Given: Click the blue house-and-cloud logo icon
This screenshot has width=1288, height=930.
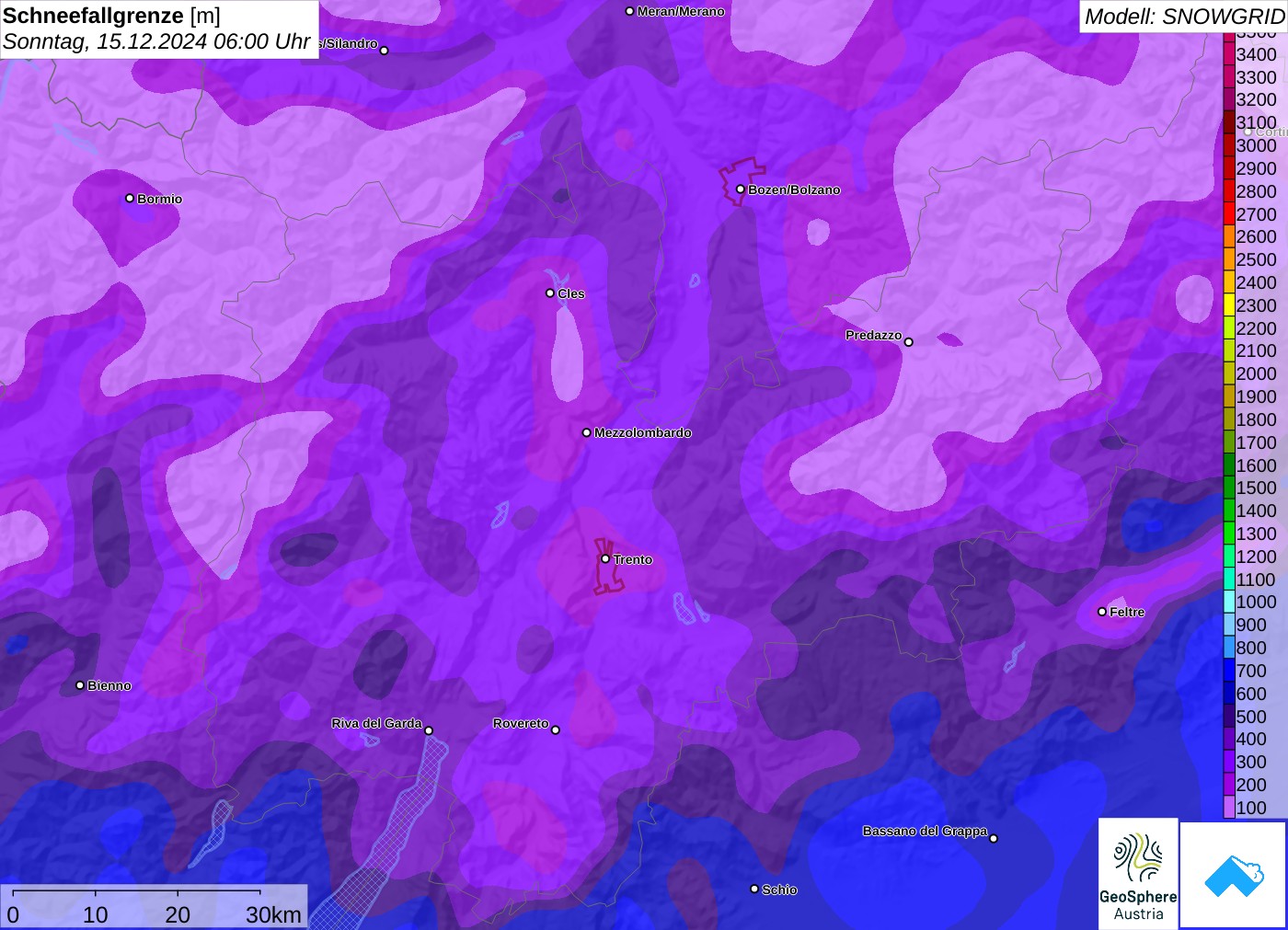Looking at the screenshot, I should click(1234, 875).
